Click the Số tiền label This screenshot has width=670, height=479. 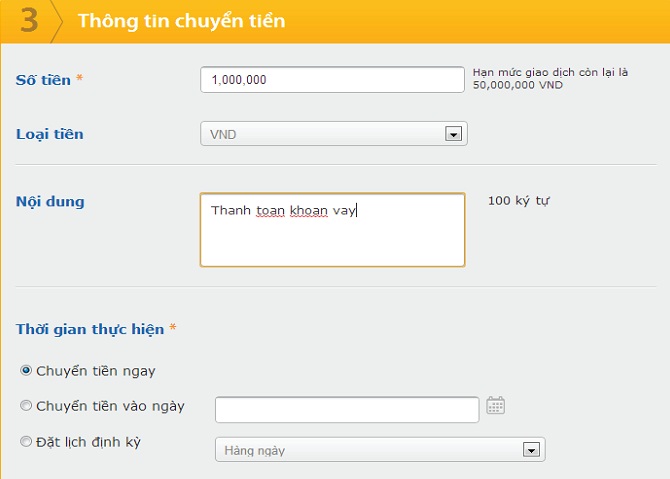43,80
